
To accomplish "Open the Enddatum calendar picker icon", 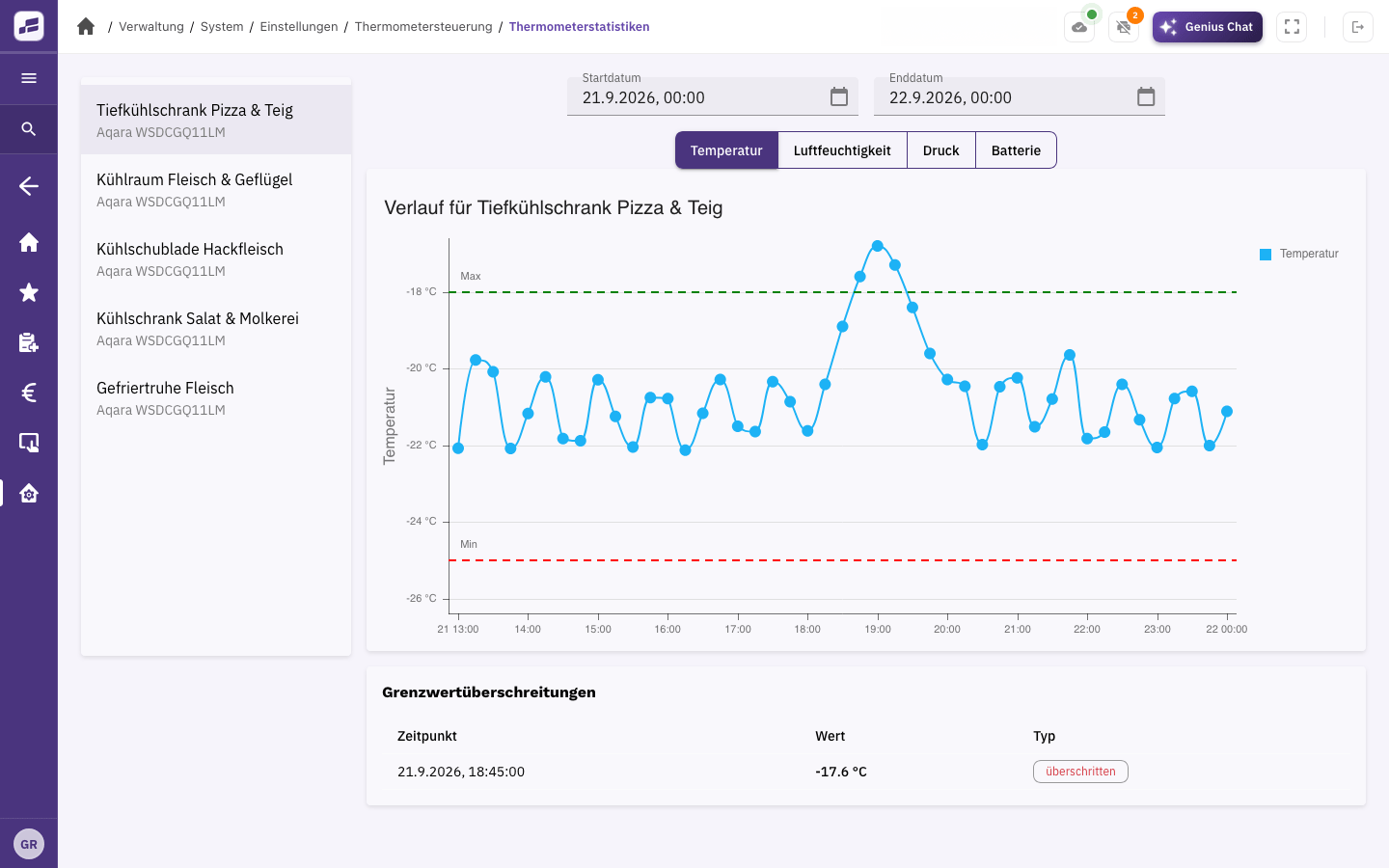I will tap(1146, 96).
